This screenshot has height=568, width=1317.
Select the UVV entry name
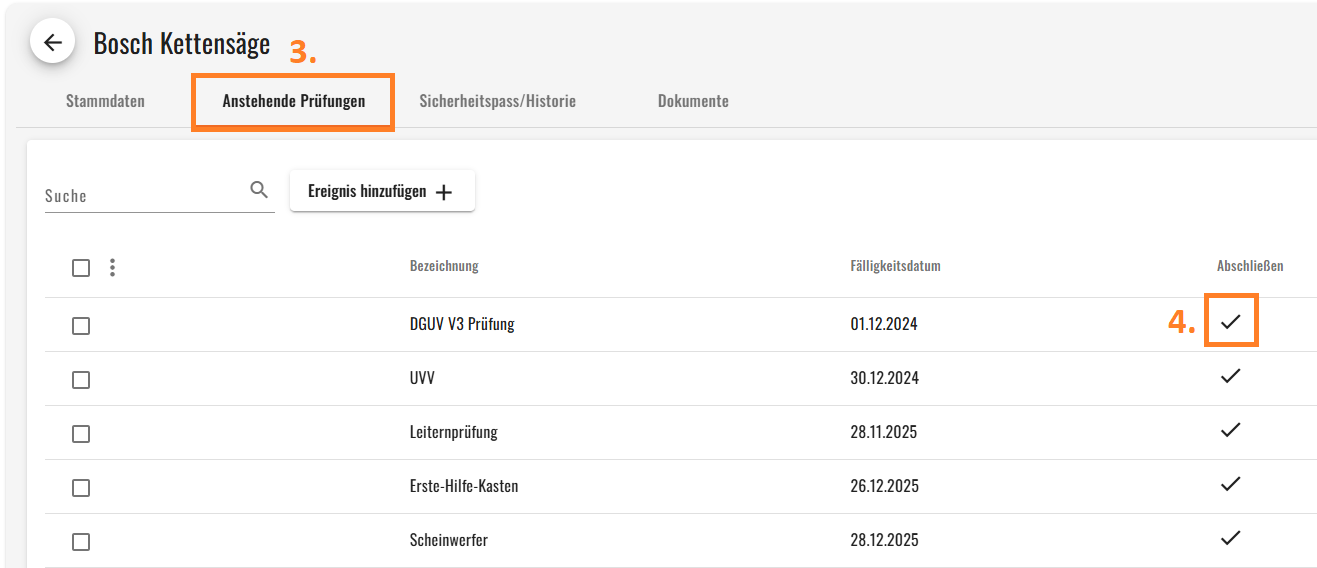422,378
